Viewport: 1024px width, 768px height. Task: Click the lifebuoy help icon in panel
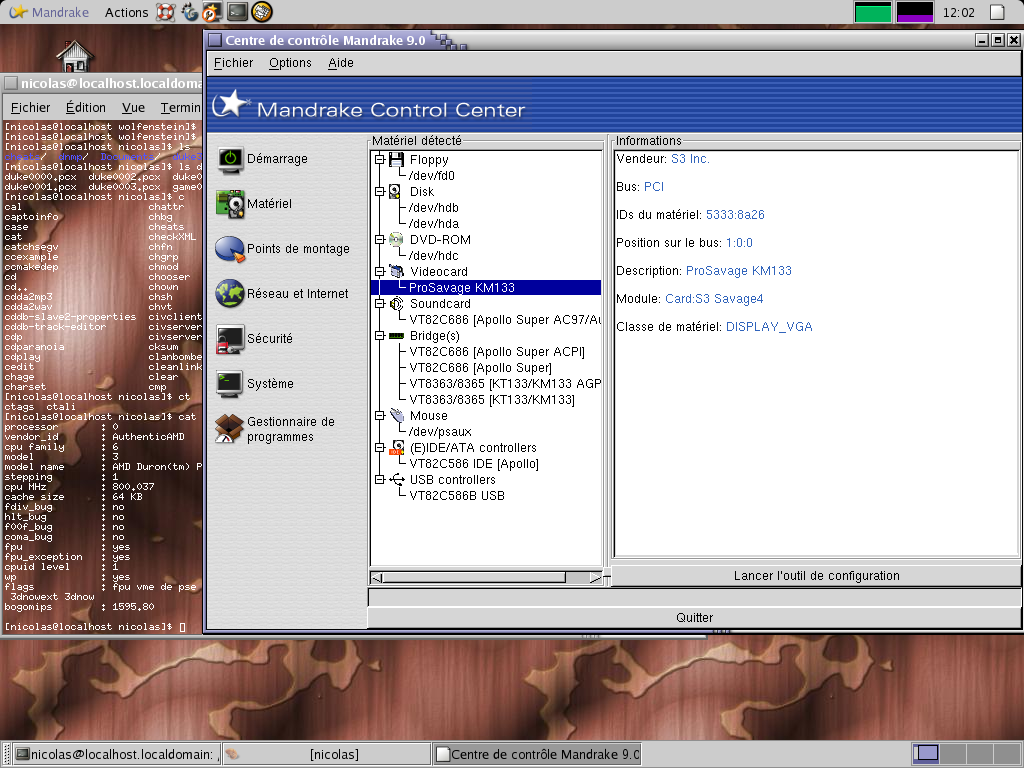click(165, 13)
